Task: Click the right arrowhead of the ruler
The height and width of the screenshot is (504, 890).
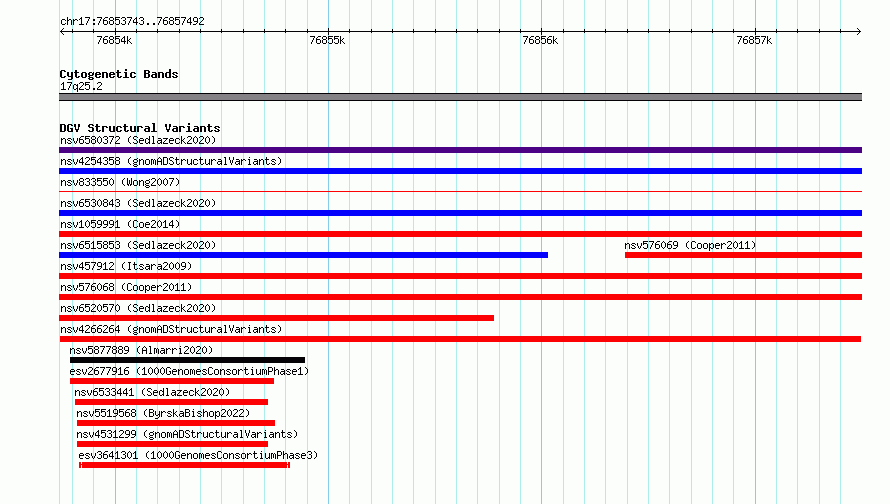Action: click(859, 31)
